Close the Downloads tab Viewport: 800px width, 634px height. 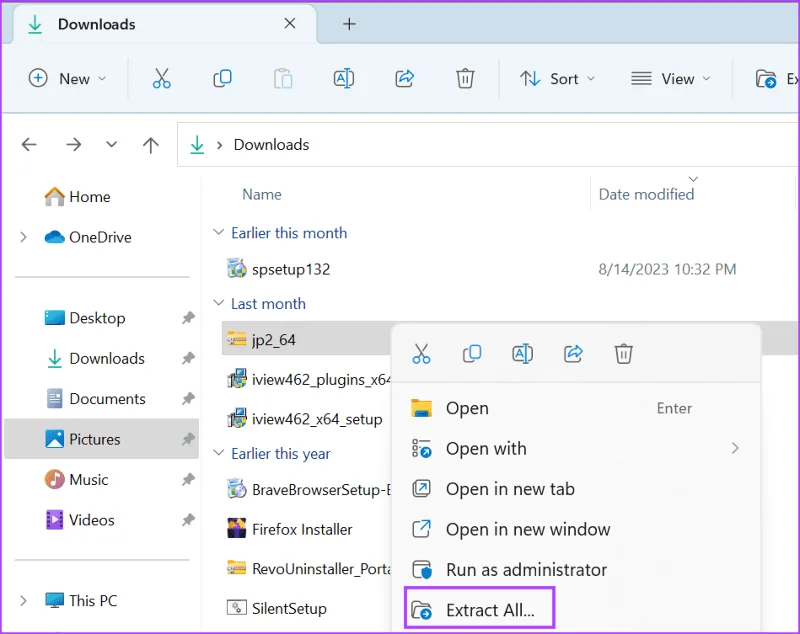(x=290, y=23)
